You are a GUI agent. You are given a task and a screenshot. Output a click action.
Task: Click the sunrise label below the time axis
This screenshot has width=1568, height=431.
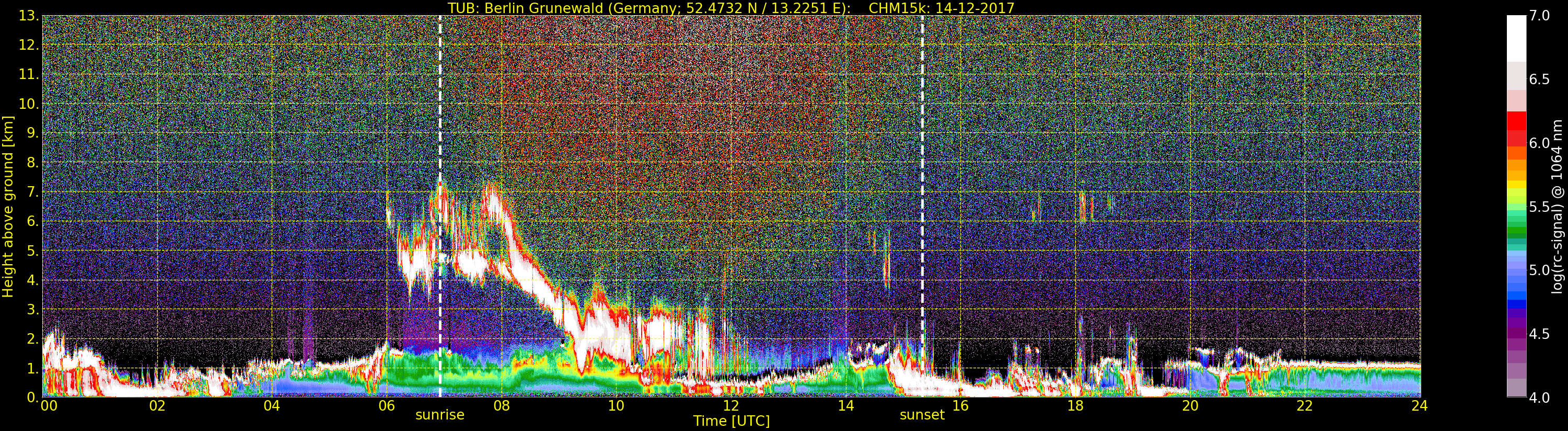click(x=439, y=415)
